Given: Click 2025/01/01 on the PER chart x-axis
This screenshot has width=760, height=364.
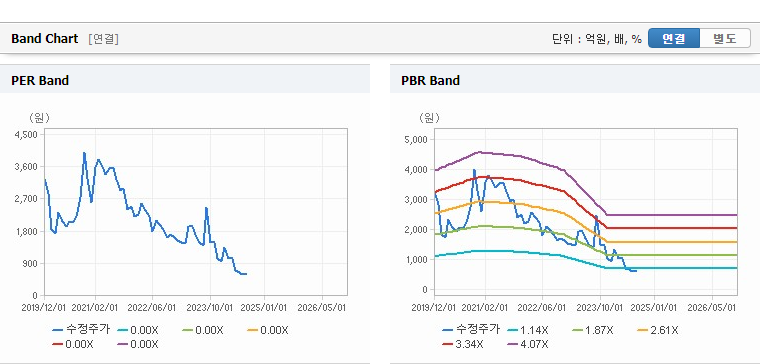Looking at the screenshot, I should pyautogui.click(x=265, y=308).
